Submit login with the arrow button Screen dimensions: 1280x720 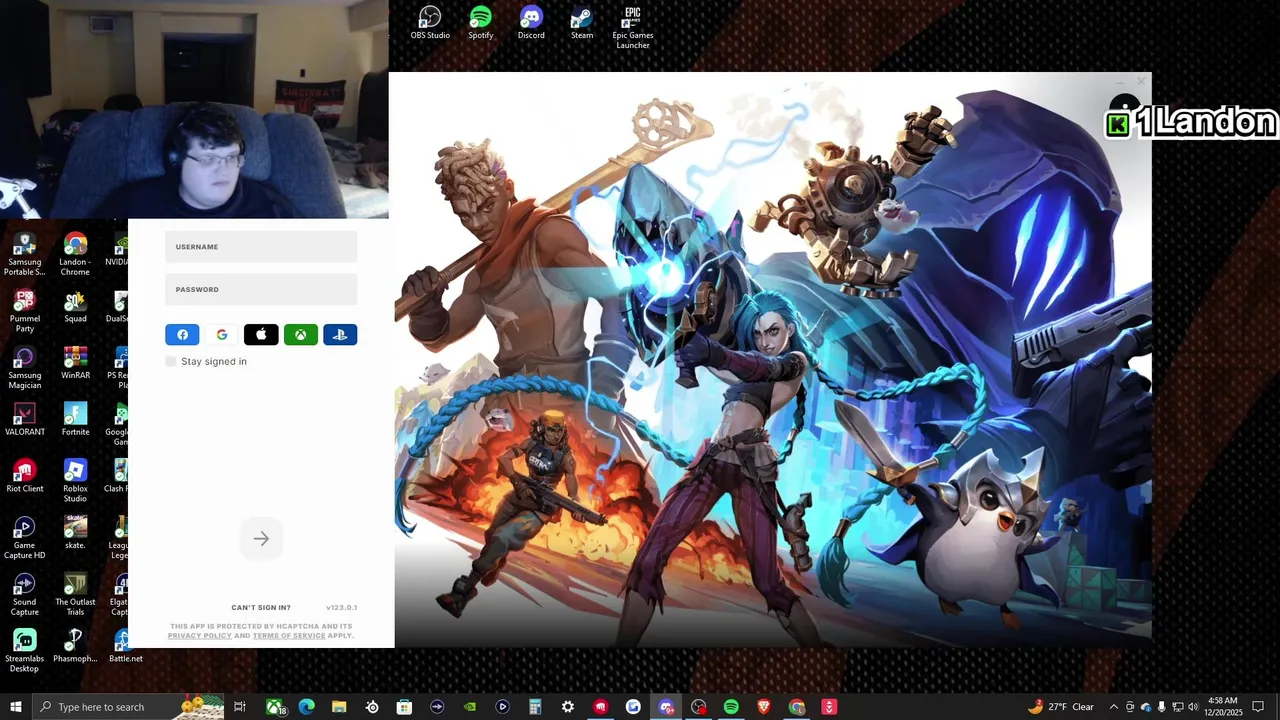pyautogui.click(x=261, y=539)
